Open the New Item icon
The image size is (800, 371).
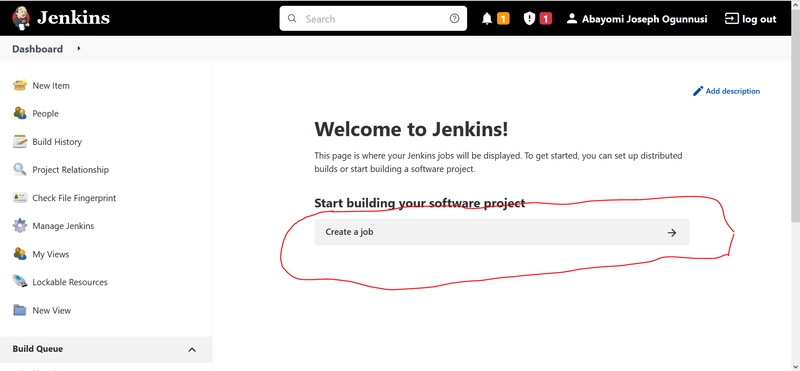point(19,85)
